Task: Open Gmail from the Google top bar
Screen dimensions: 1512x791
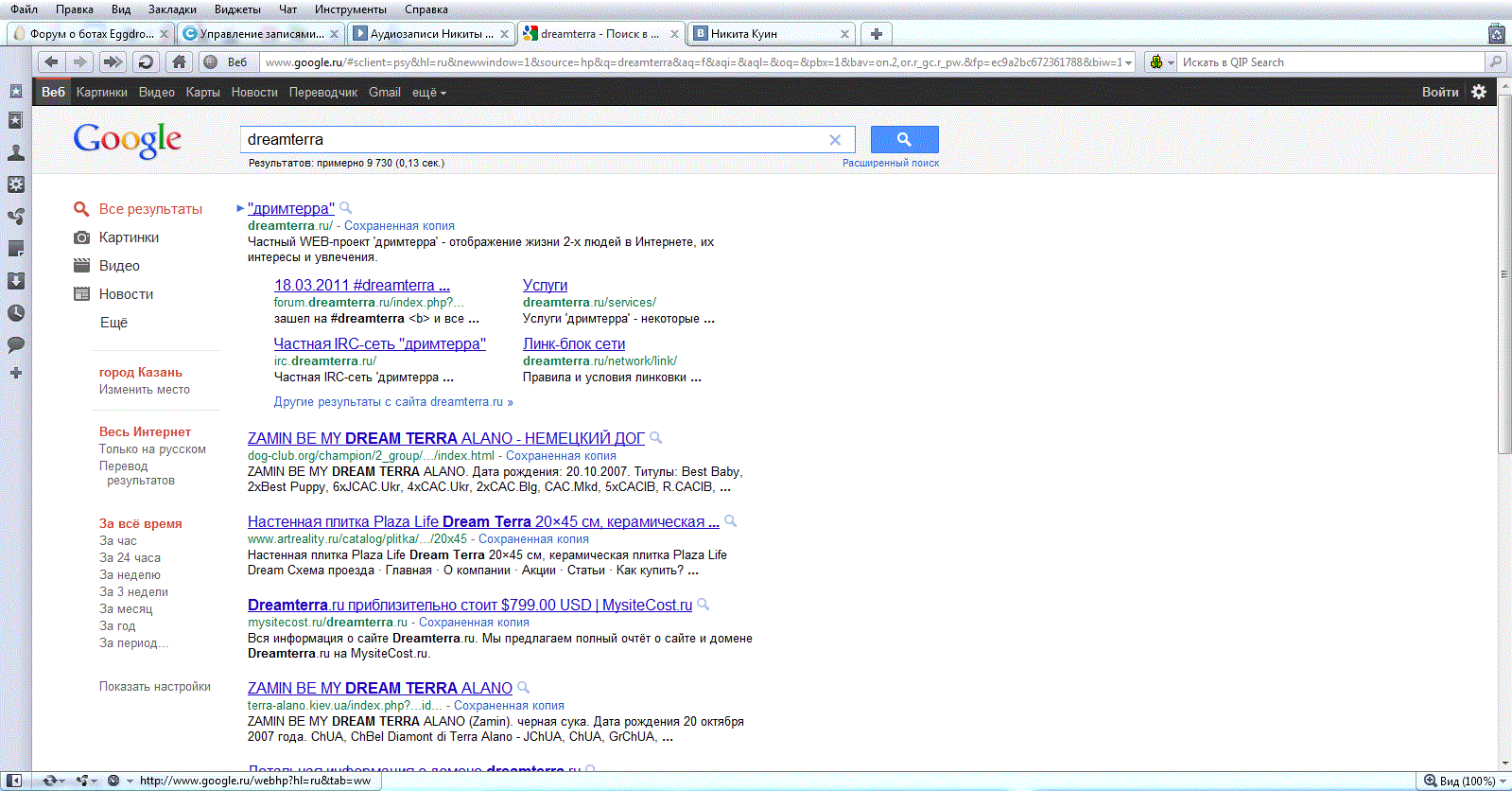Action: [385, 93]
